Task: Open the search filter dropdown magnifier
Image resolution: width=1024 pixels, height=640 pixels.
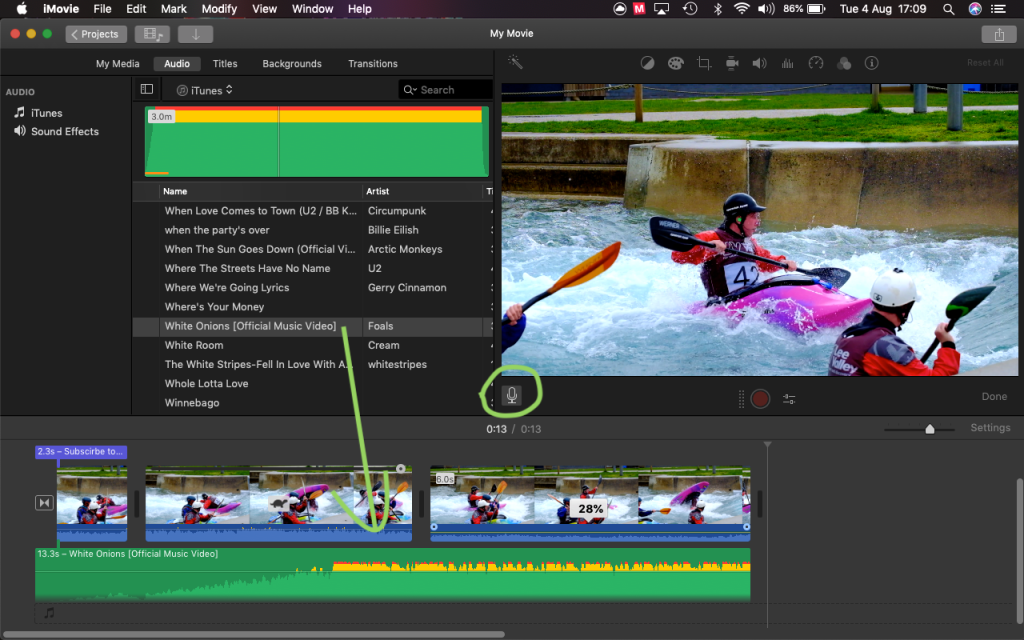Action: 410,90
